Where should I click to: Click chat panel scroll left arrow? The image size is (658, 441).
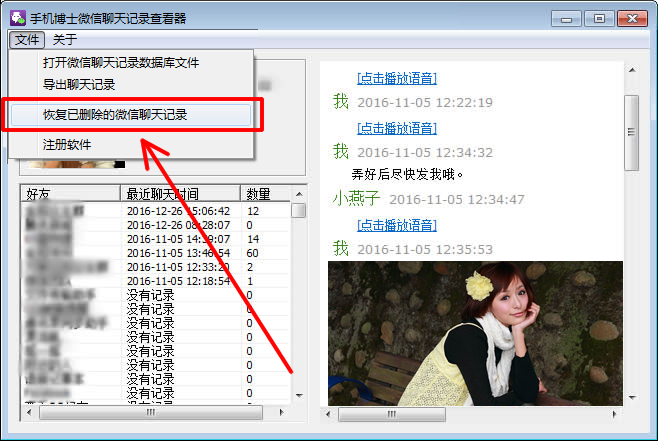click(328, 415)
